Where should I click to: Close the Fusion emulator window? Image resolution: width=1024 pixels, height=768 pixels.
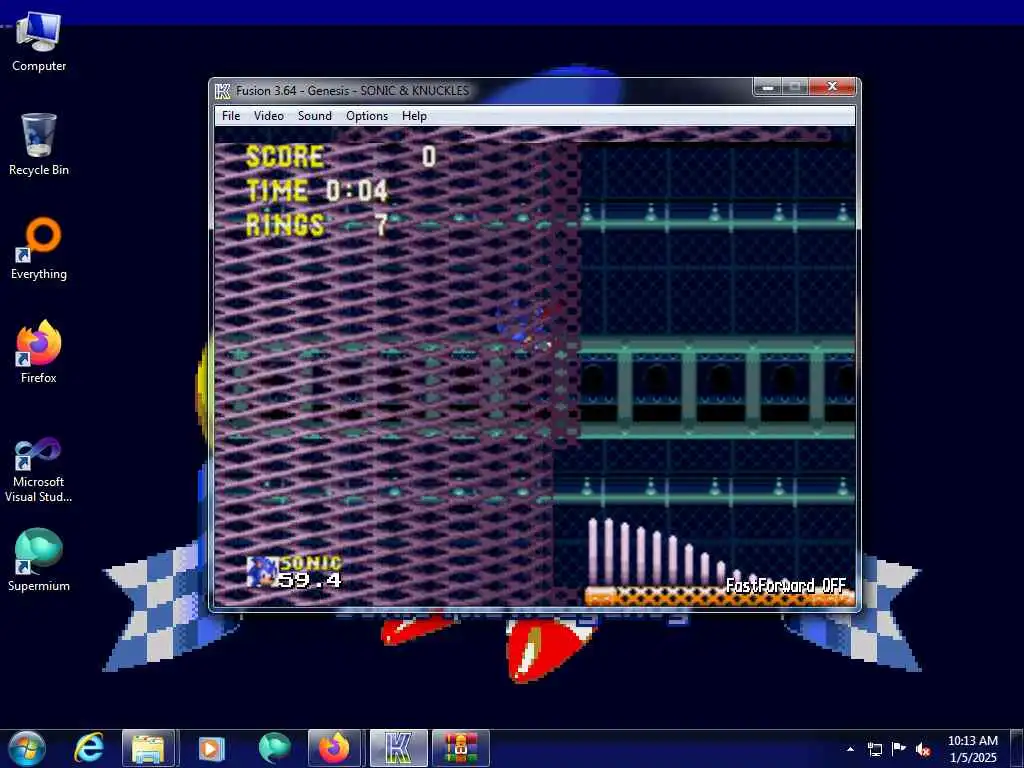click(832, 87)
